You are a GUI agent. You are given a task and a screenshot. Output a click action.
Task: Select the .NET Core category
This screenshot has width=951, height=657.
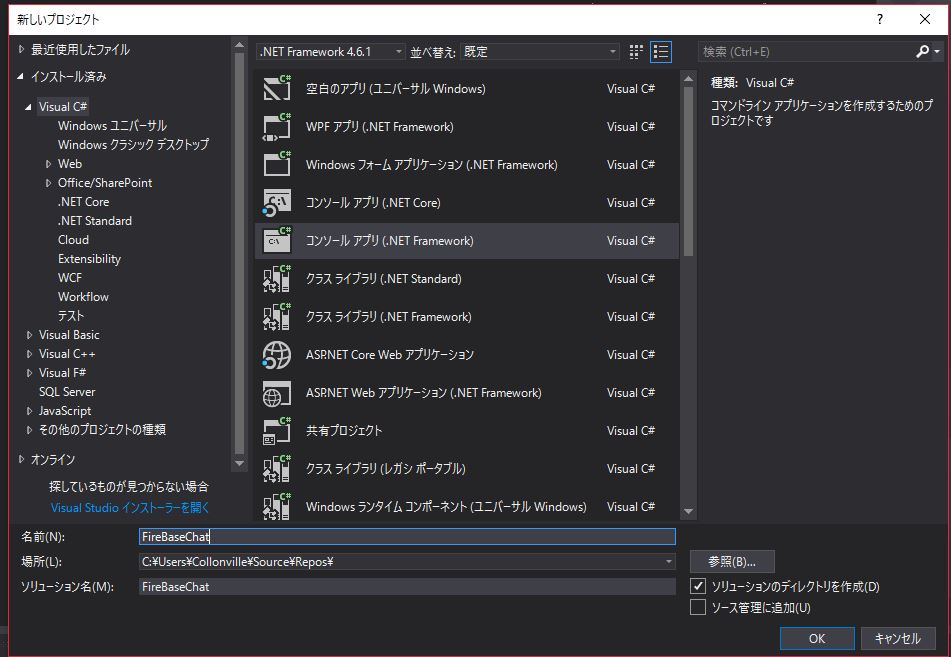pos(84,201)
